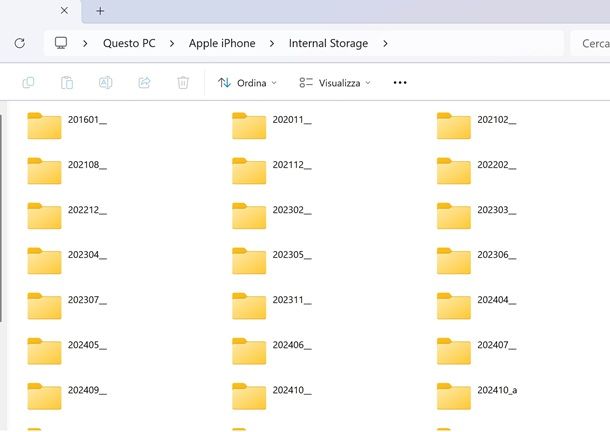Close the current File Explorer tab
The image size is (610, 432).
(64, 11)
